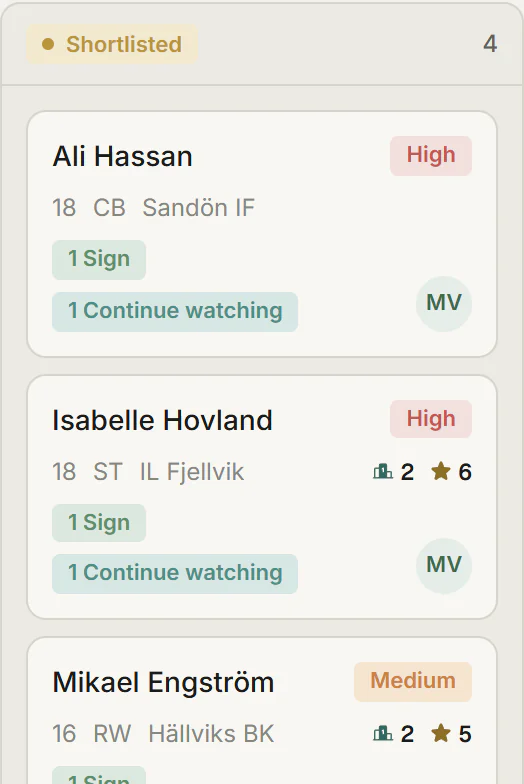Select the Shortlisted column label
Image resolution: width=524 pixels, height=784 pixels.
124,44
